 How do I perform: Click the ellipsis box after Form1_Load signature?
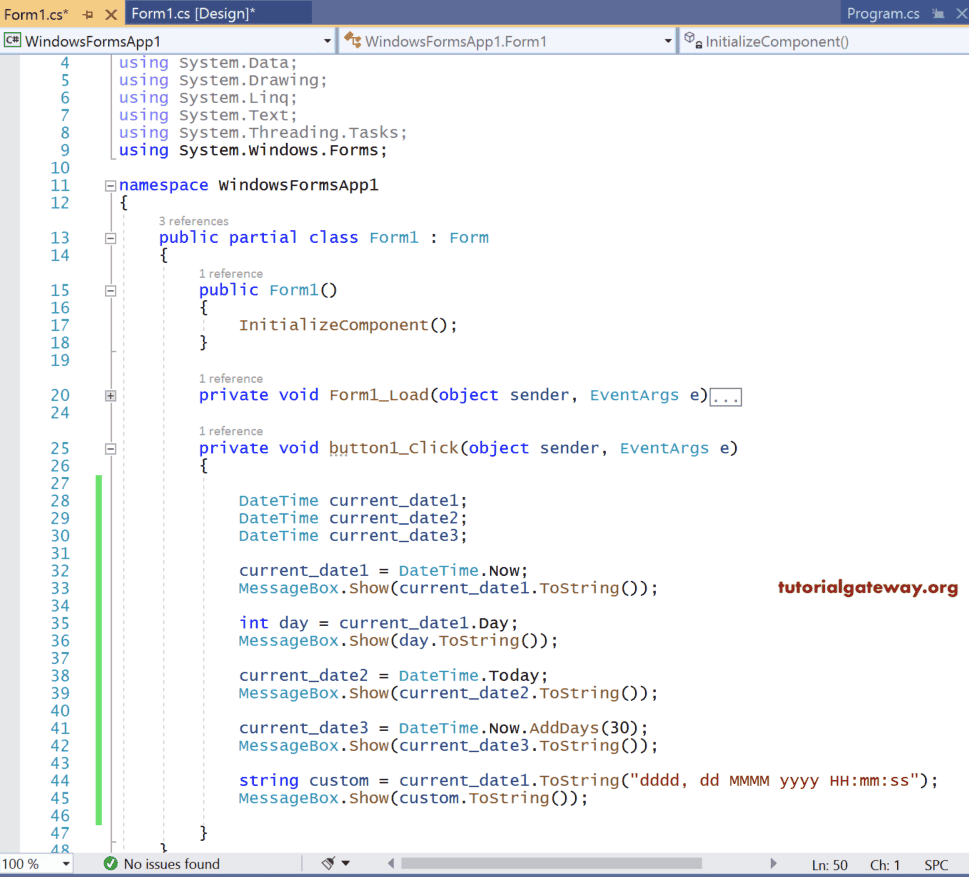[x=725, y=396]
